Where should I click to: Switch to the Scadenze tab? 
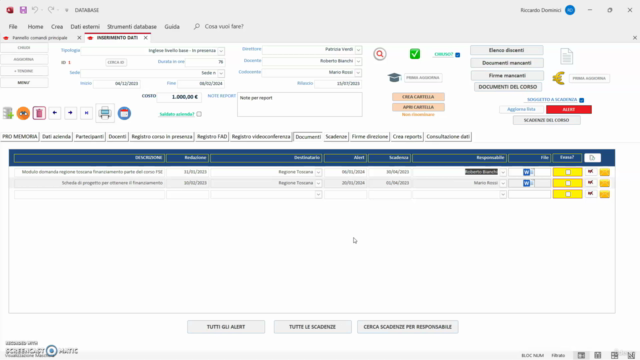pyautogui.click(x=336, y=137)
